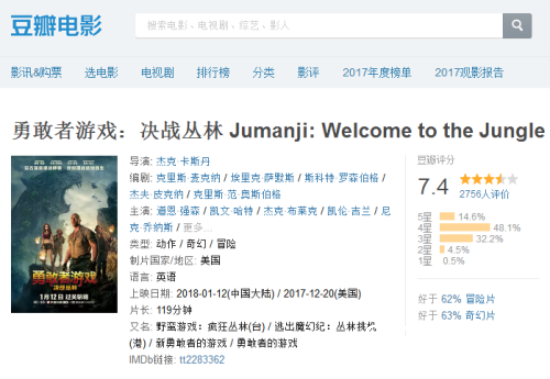Open actor 道恩·强森 link

tap(178, 211)
